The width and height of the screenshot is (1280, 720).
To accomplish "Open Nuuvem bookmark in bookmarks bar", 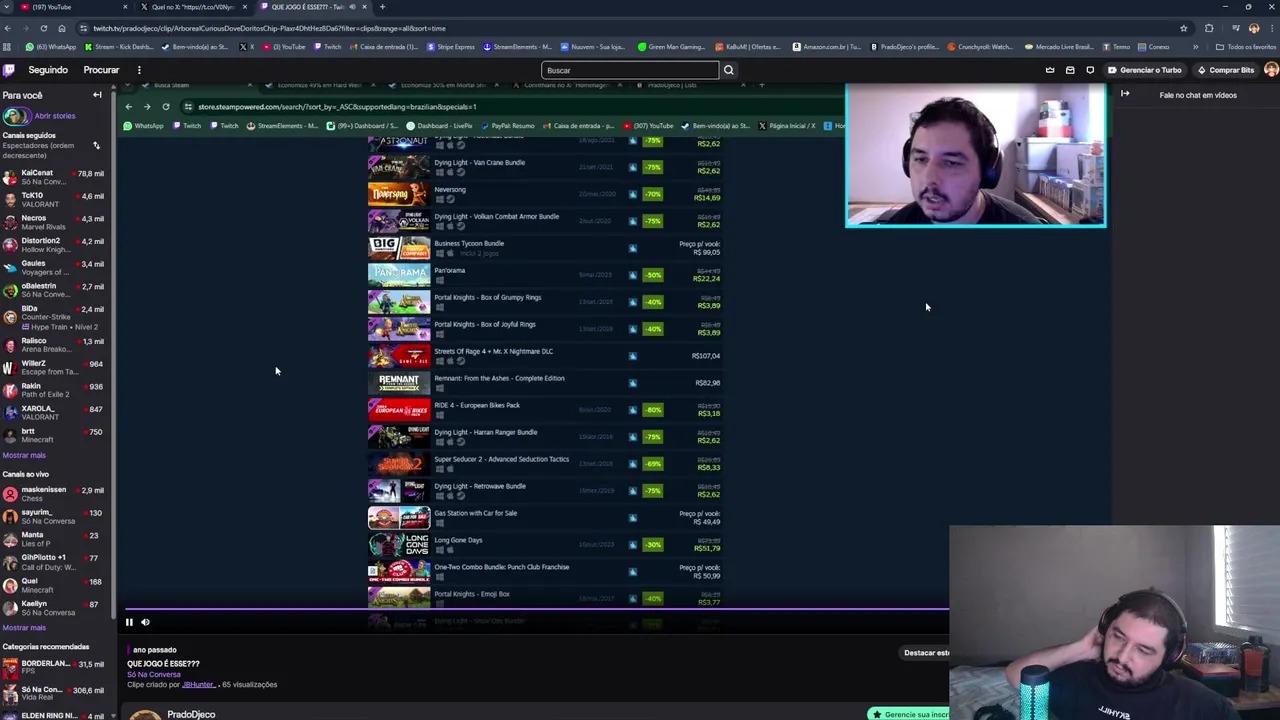I will tap(592, 47).
